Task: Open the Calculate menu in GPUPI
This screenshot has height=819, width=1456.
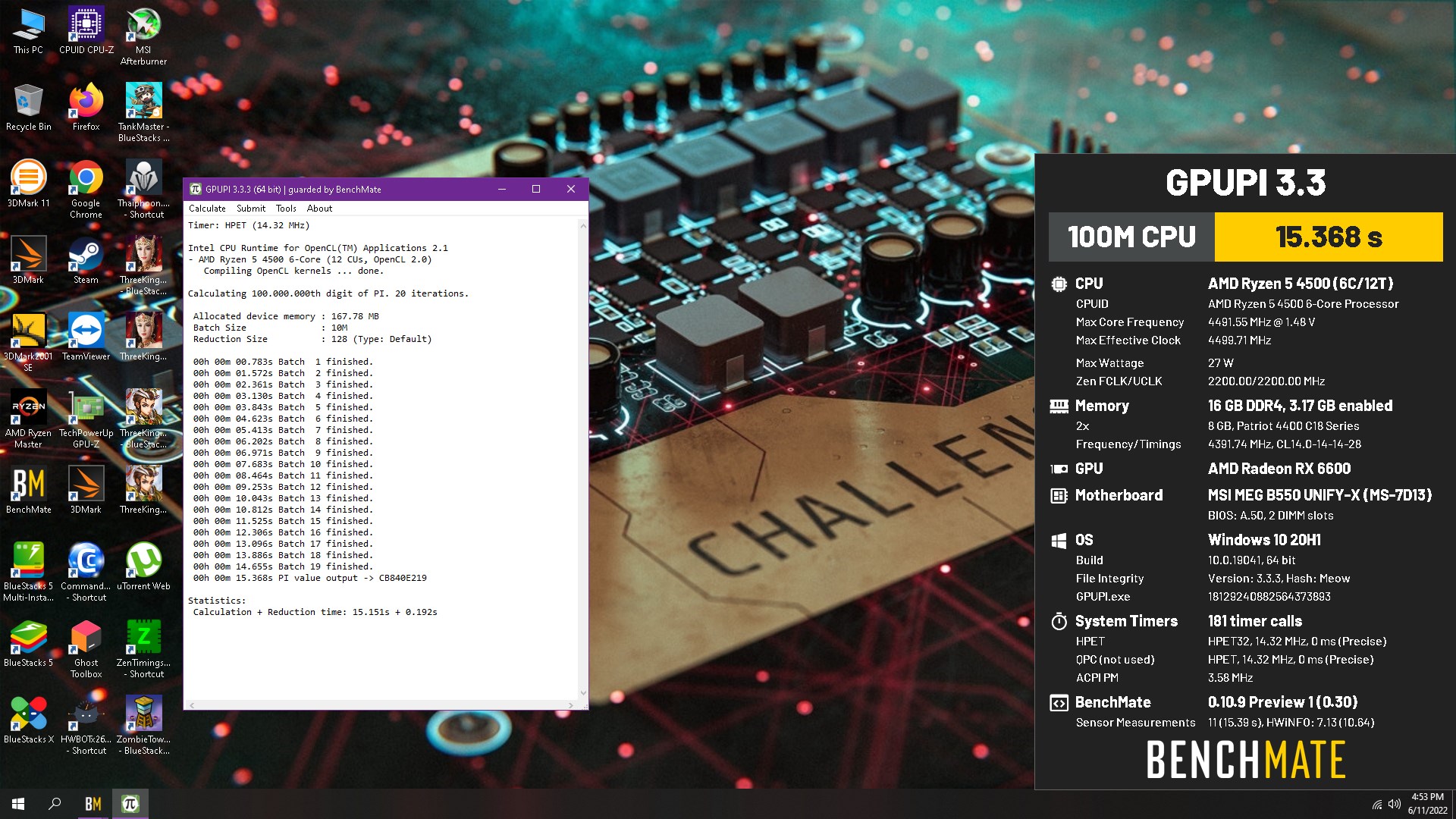Action: pyautogui.click(x=207, y=209)
